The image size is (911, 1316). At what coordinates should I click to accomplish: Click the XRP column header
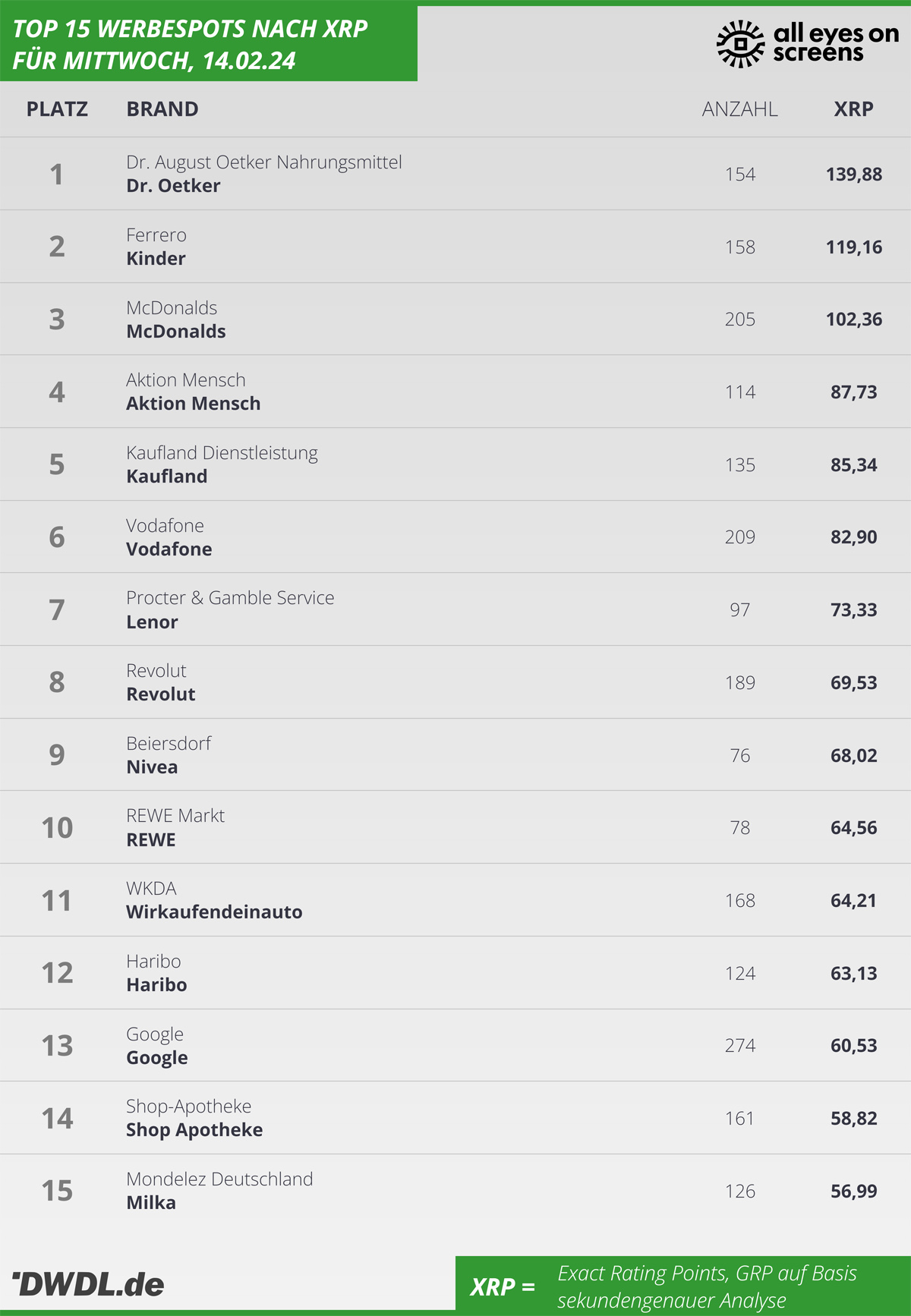(x=854, y=109)
